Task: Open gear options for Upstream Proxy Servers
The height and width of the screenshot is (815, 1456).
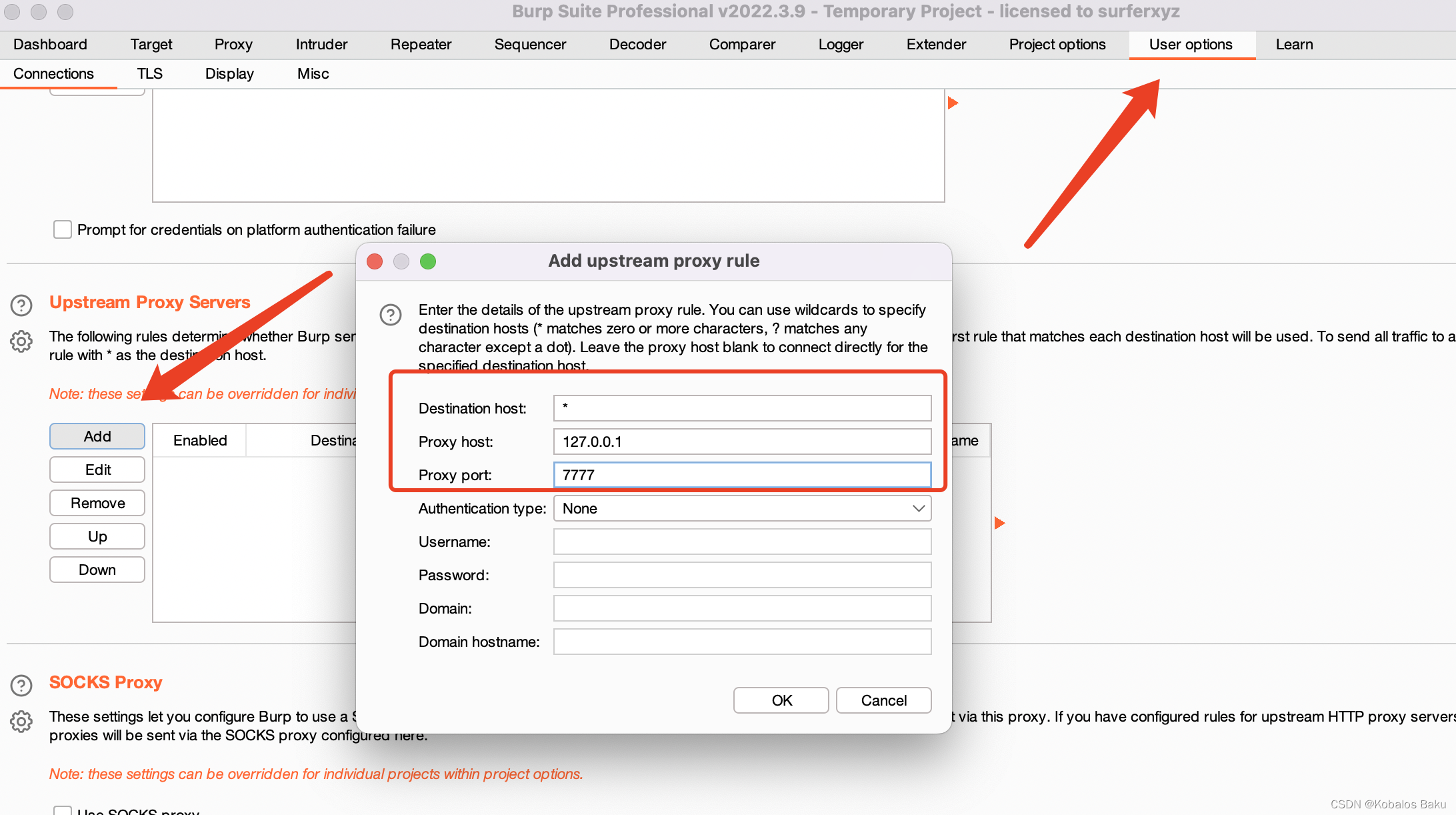Action: coord(21,341)
